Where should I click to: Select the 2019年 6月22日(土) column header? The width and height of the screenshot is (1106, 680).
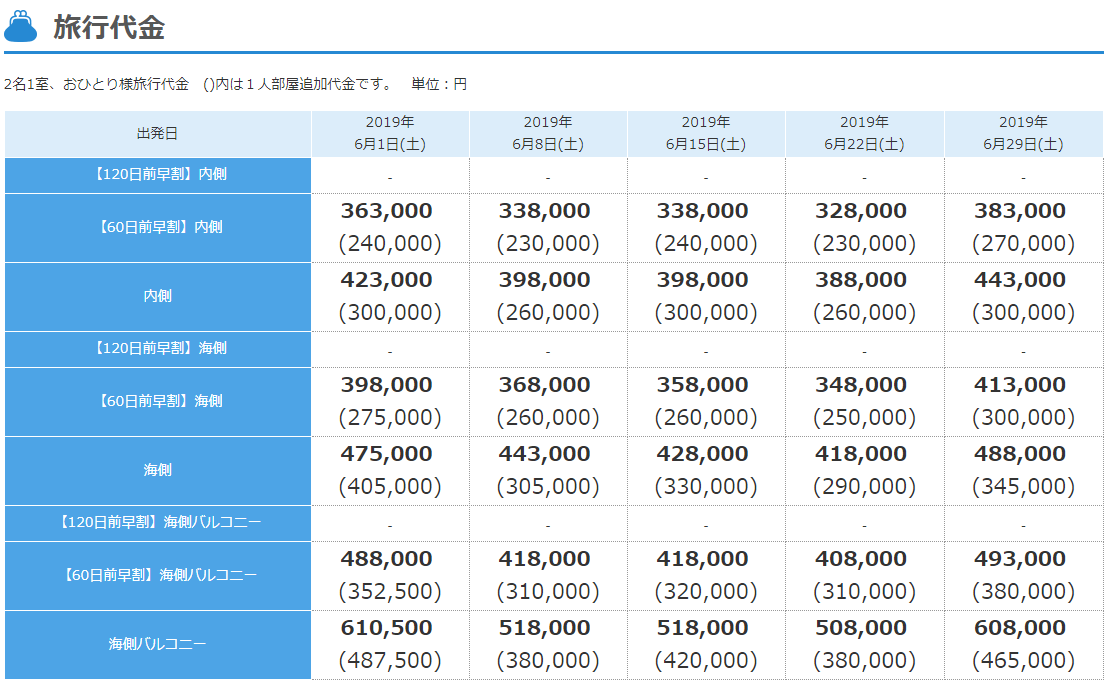point(865,133)
